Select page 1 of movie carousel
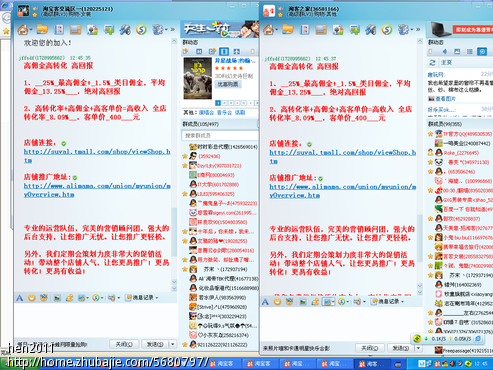493x370 pixels. 218,103
